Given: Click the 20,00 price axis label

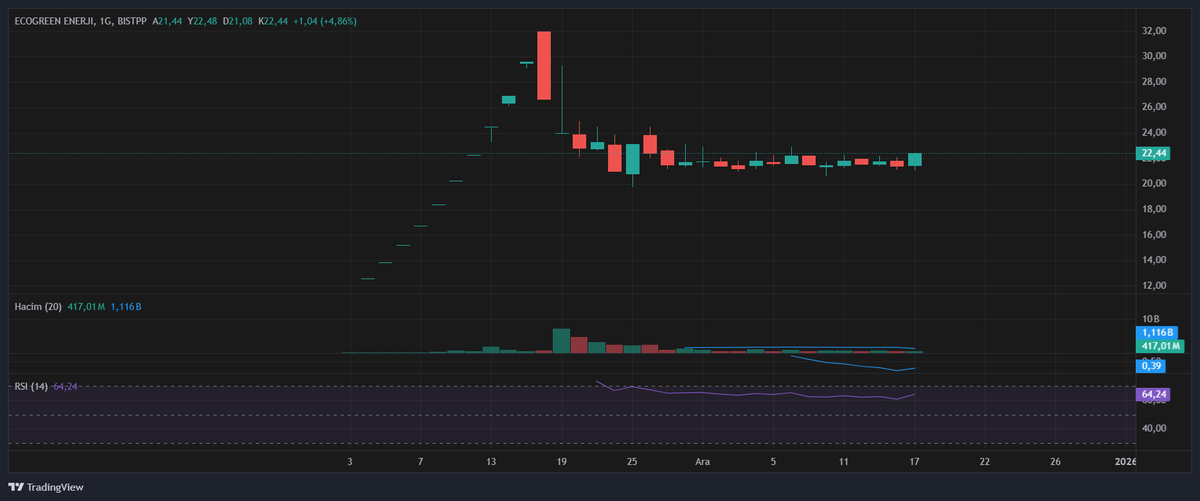Looking at the screenshot, I should pos(1154,184).
